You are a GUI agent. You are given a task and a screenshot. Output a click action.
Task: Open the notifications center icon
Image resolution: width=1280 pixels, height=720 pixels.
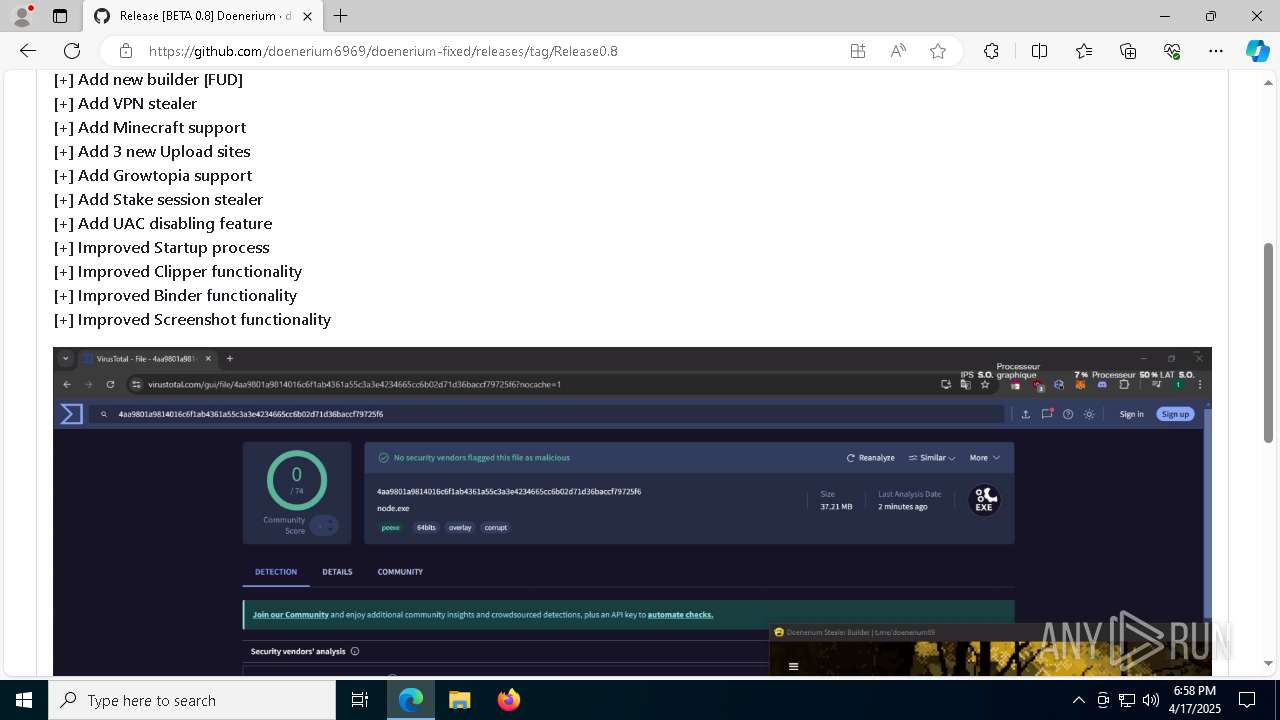(x=1247, y=700)
